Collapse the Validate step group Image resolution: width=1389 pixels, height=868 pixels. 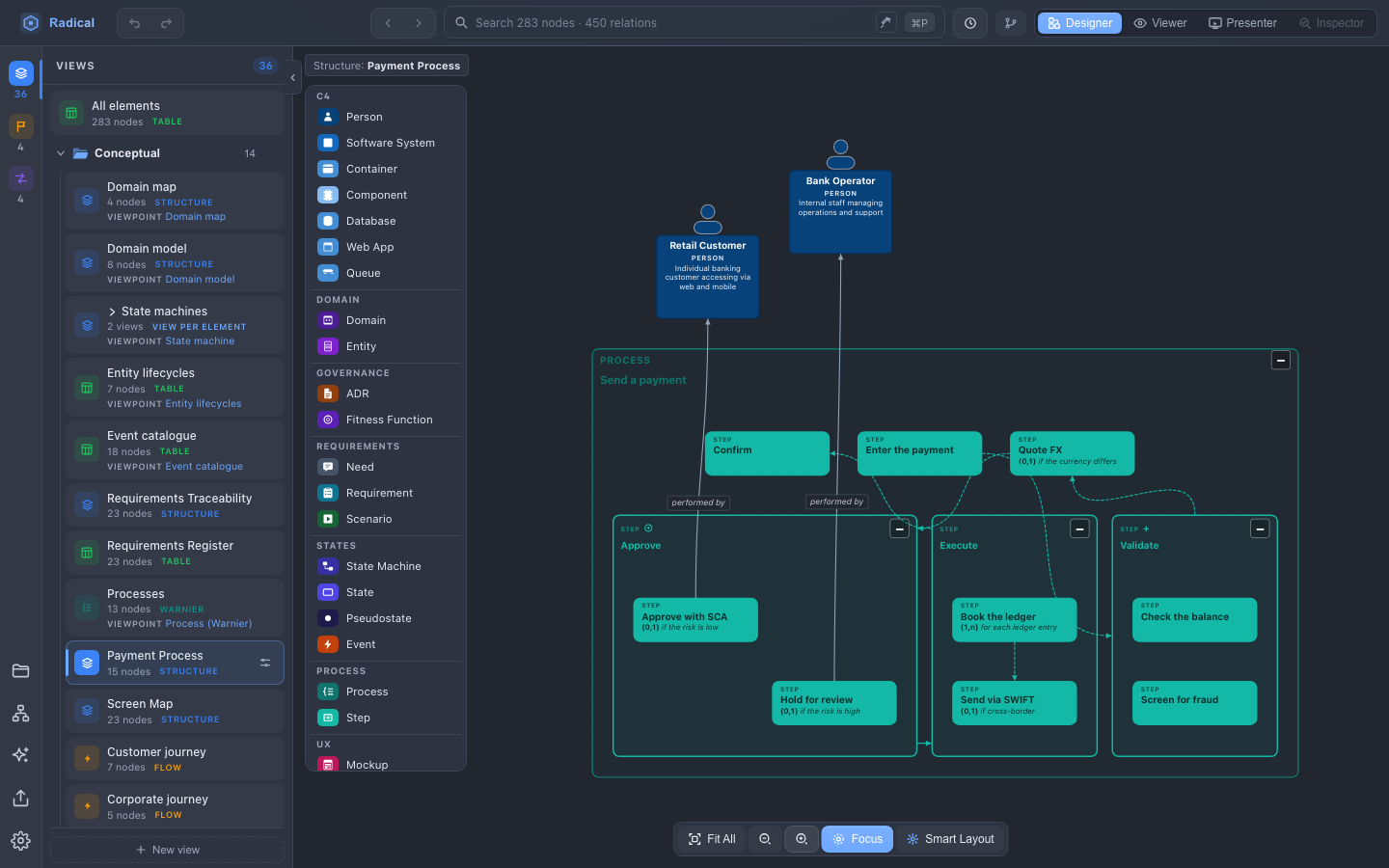(x=1260, y=529)
